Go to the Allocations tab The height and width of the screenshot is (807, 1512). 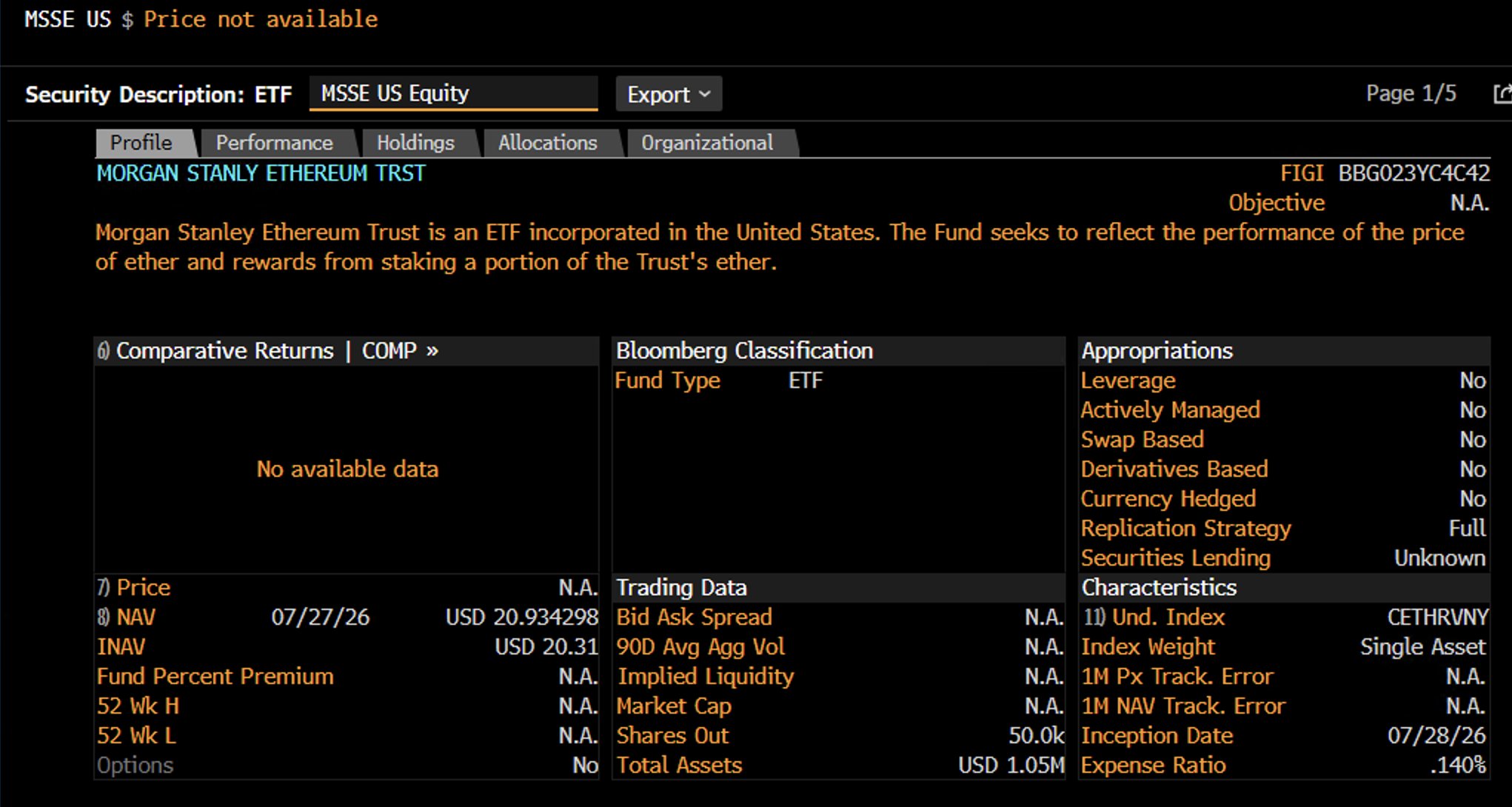(x=548, y=143)
